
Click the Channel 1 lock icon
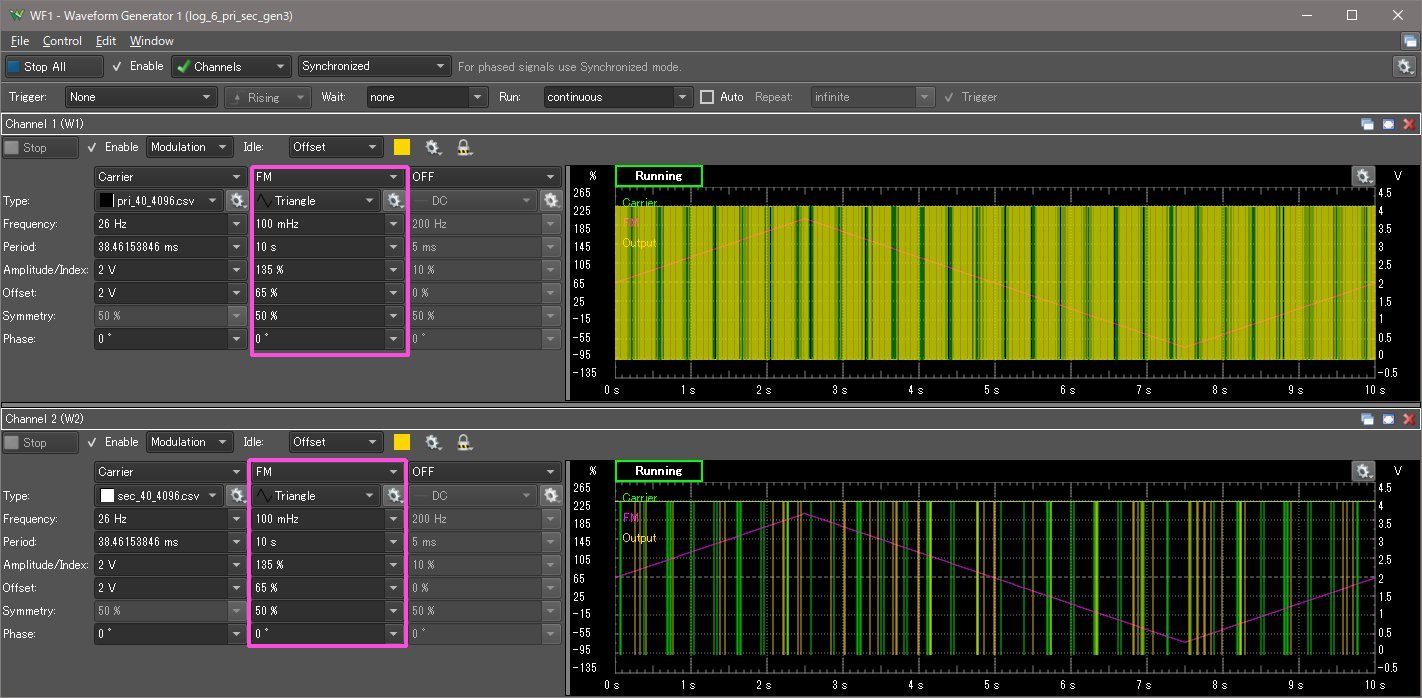(x=465, y=147)
